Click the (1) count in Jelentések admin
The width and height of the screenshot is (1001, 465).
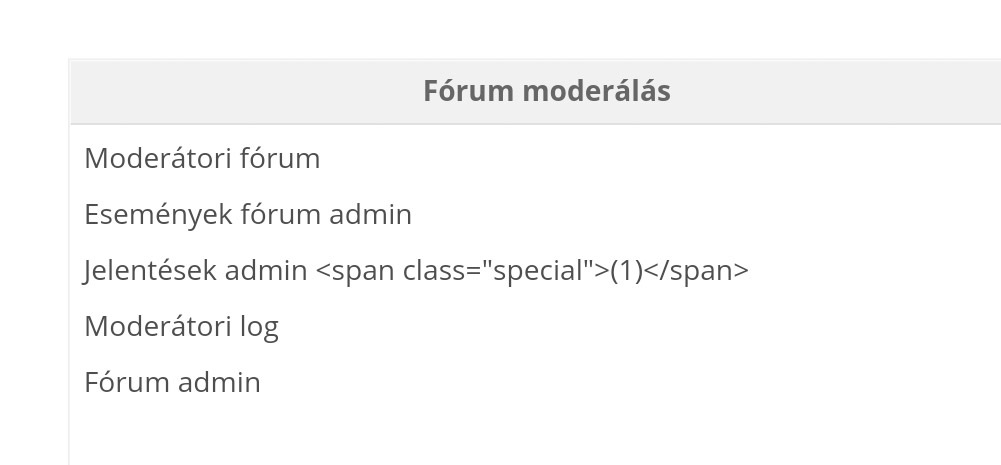(x=626, y=271)
